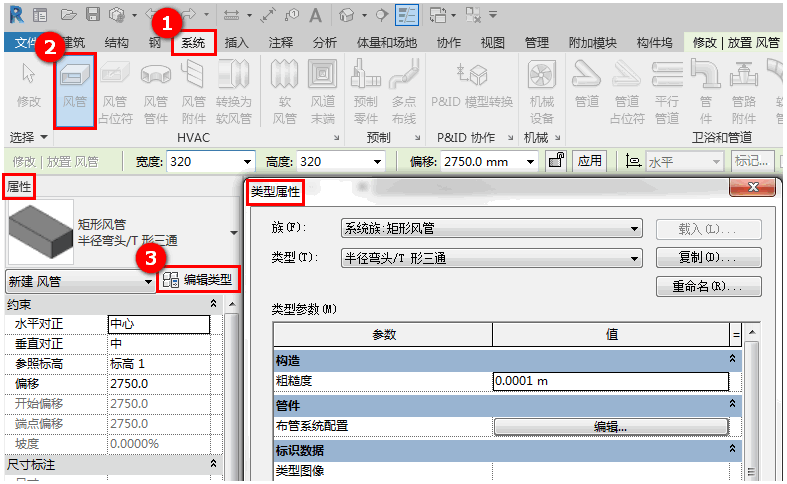Click the 编辑类型 edit type button
This screenshot has width=787, height=484.
pos(199,280)
